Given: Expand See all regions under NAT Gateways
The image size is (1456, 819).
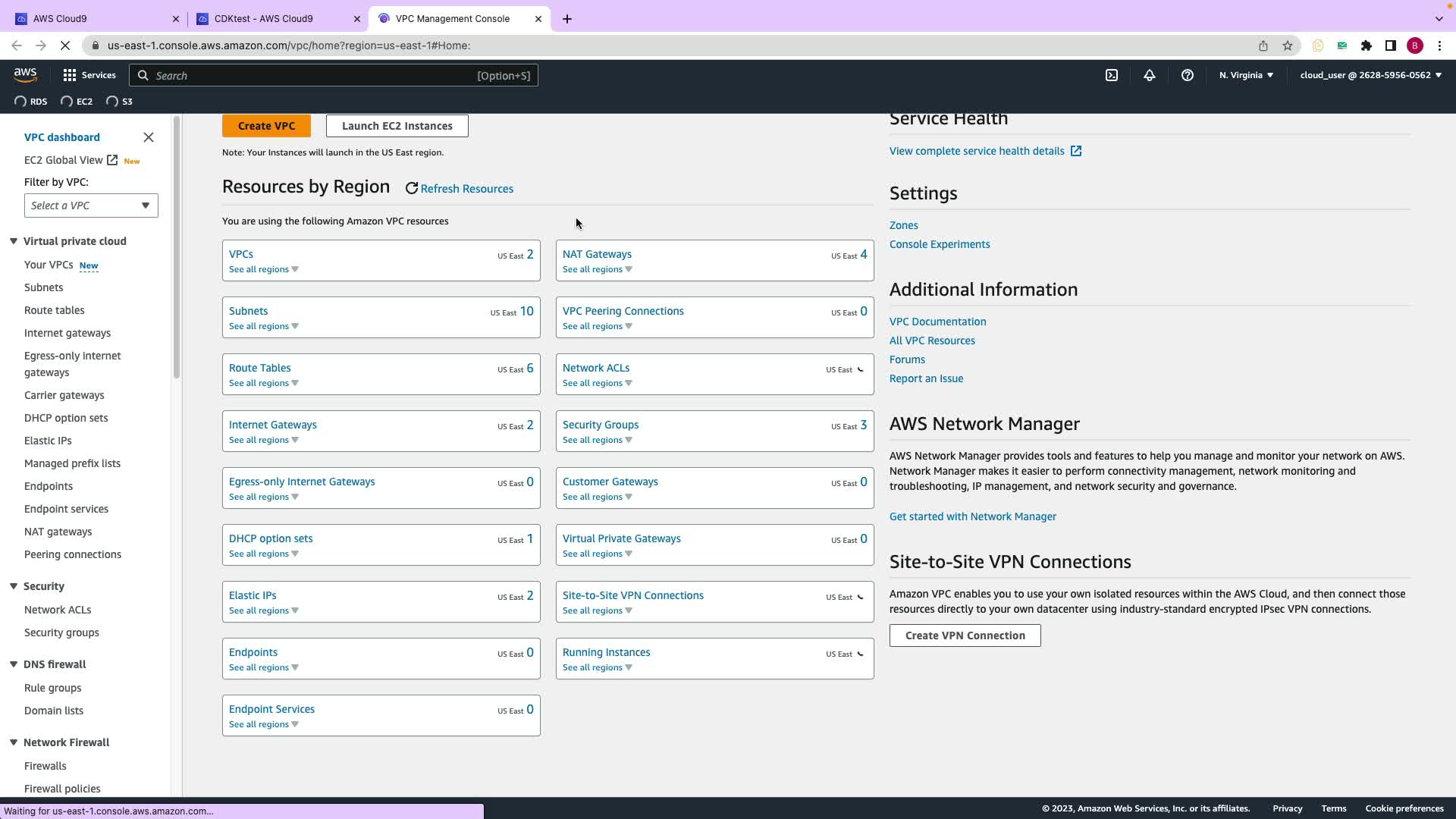Looking at the screenshot, I should point(597,269).
